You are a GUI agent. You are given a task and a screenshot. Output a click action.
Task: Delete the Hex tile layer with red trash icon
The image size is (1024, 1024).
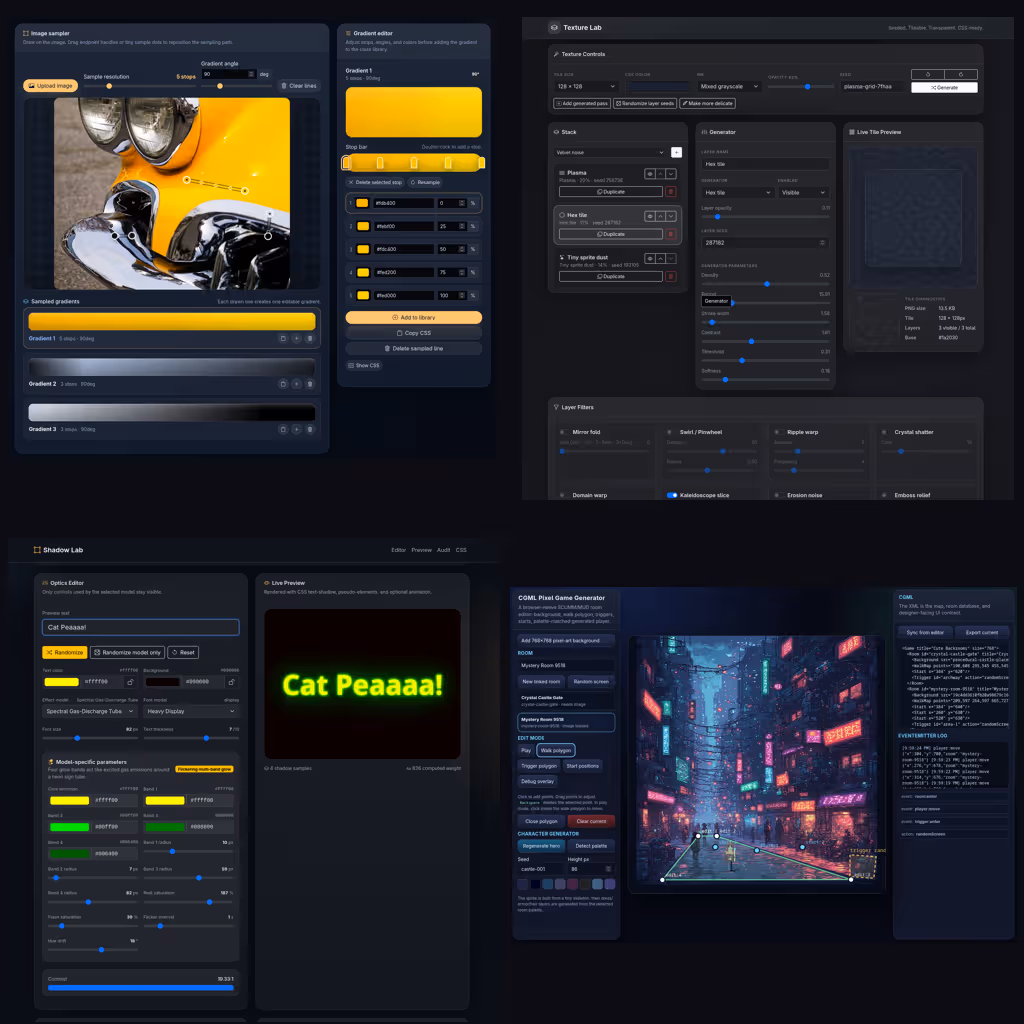pyautogui.click(x=670, y=234)
